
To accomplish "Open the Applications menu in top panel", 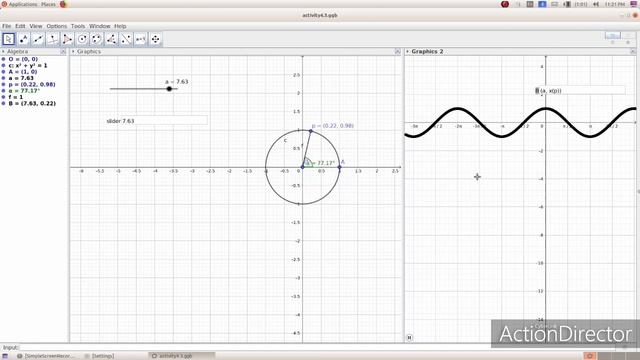I will coord(22,4).
